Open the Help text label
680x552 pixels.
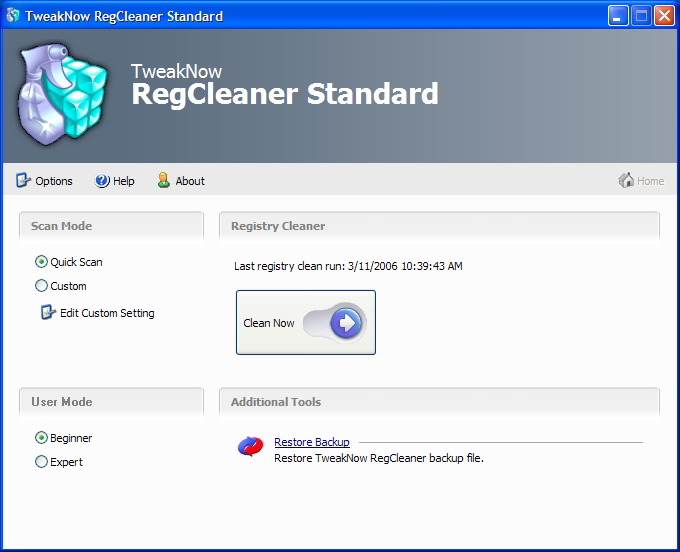click(124, 181)
